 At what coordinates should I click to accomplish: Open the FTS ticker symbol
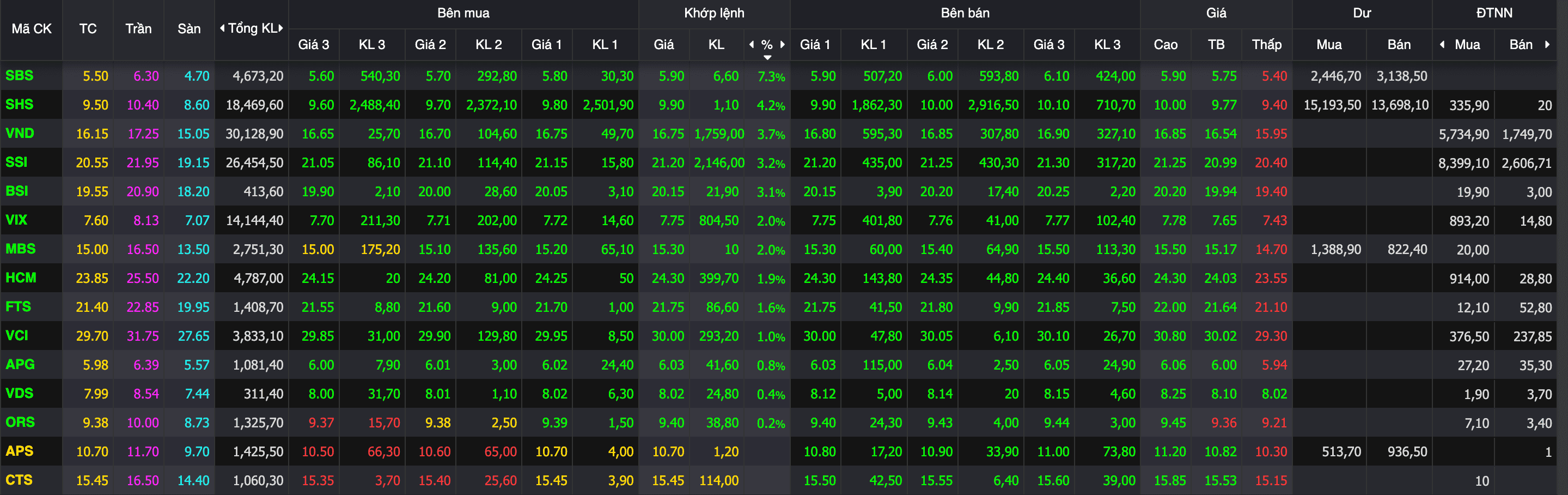tap(19, 306)
